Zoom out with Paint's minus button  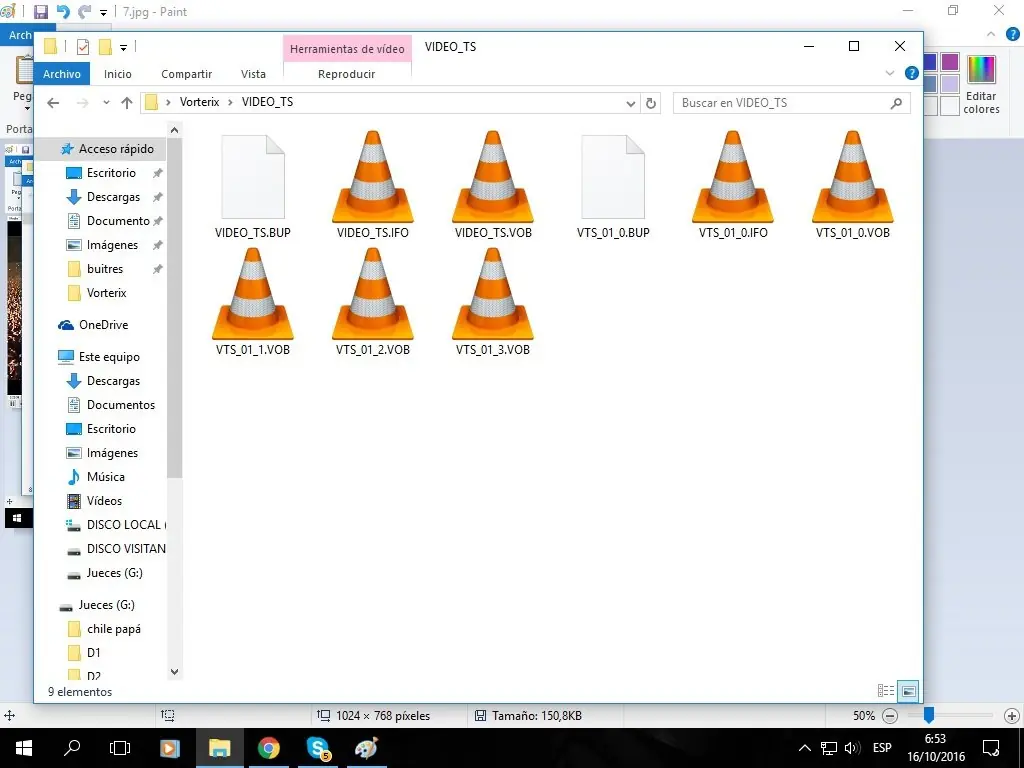pos(889,716)
